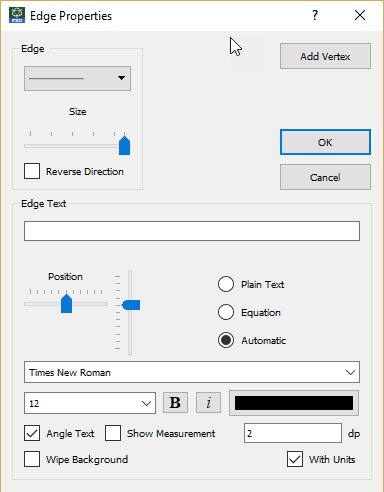Open the font size 12 dropdown

click(x=90, y=403)
